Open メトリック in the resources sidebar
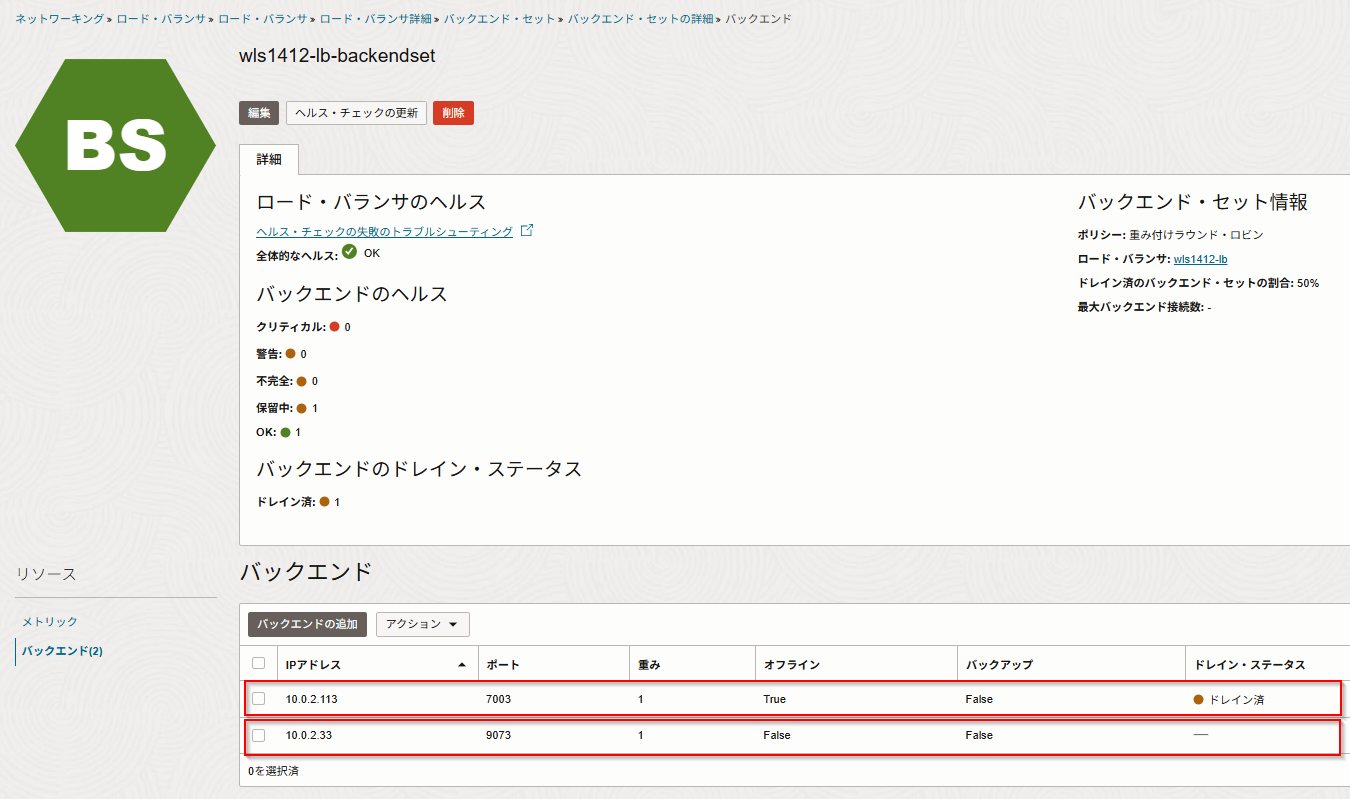 [x=50, y=622]
